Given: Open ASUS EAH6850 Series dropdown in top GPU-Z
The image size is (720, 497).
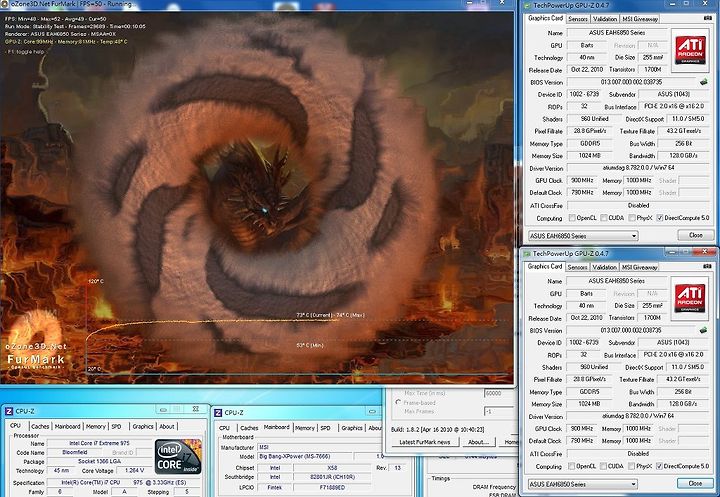Looking at the screenshot, I should (x=583, y=236).
